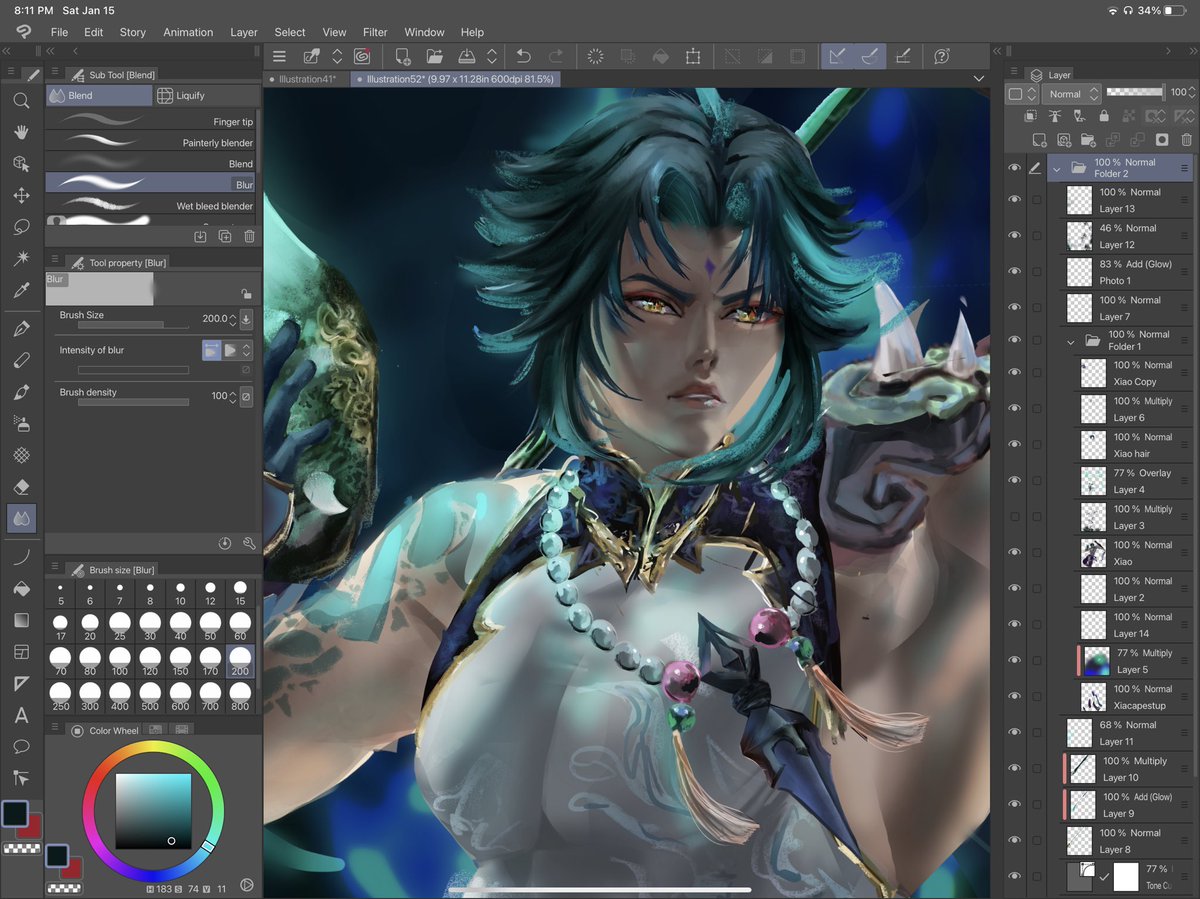Screen dimensions: 1200x899
Task: Hide the Xiao hair layer
Action: pyautogui.click(x=1015, y=444)
